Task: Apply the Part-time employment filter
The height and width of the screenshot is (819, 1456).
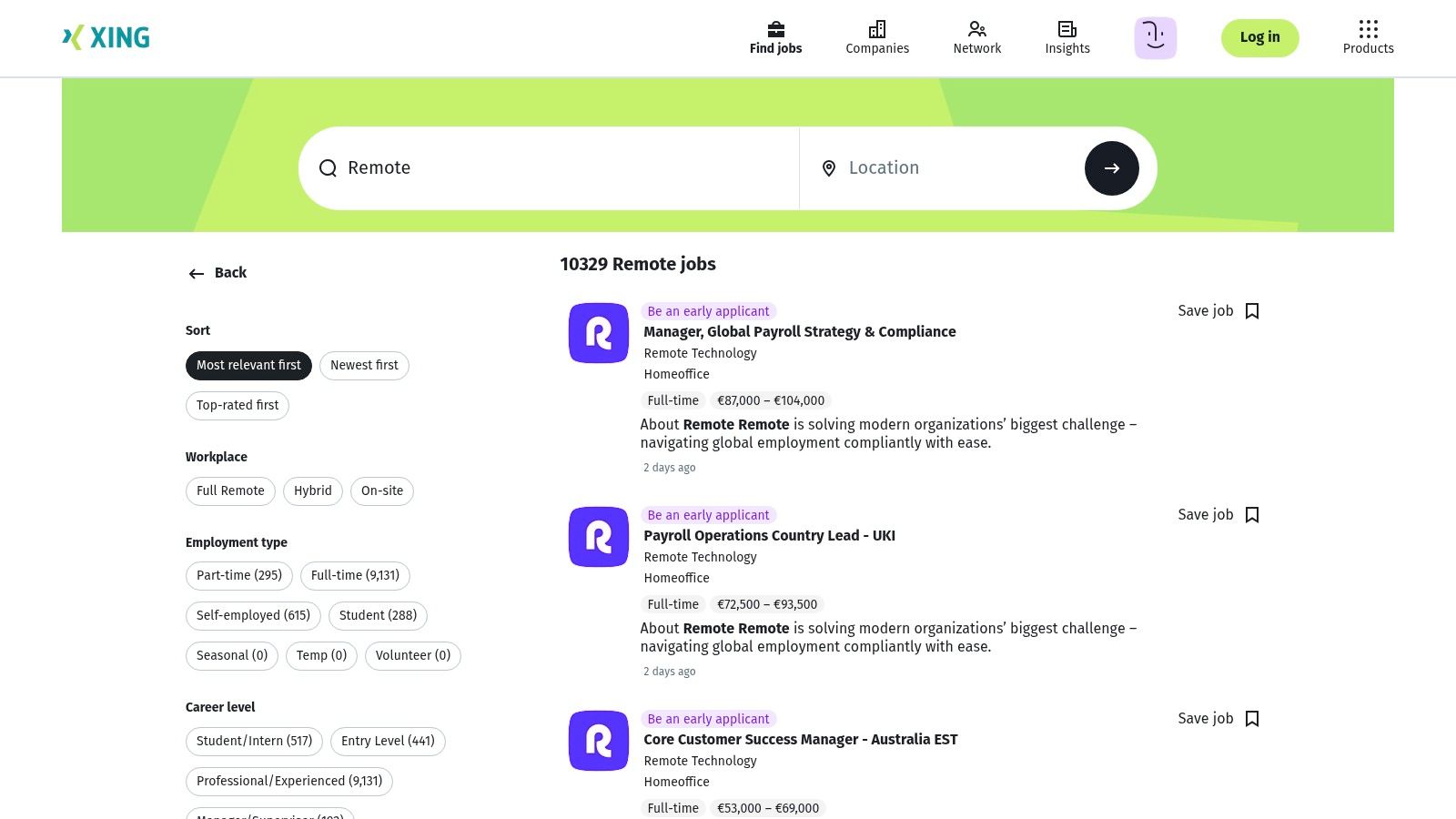Action: click(x=238, y=575)
